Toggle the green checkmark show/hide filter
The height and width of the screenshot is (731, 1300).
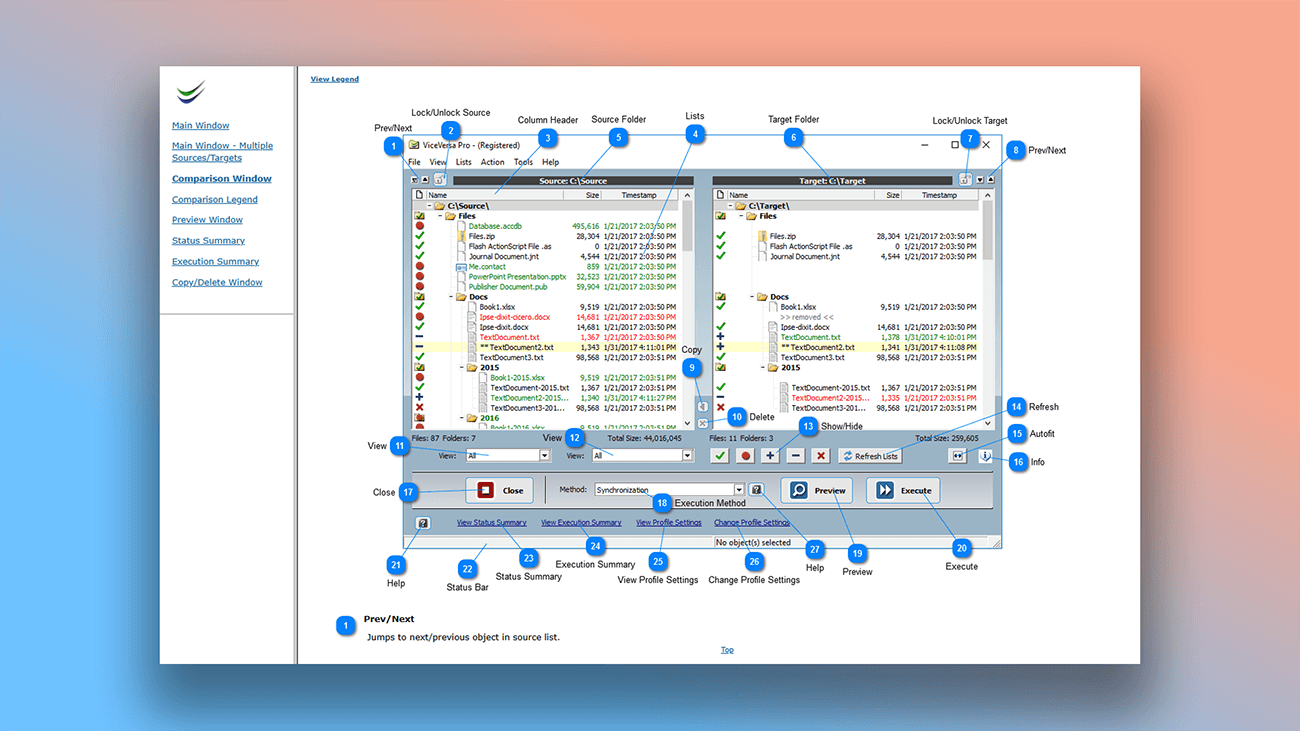[x=720, y=456]
